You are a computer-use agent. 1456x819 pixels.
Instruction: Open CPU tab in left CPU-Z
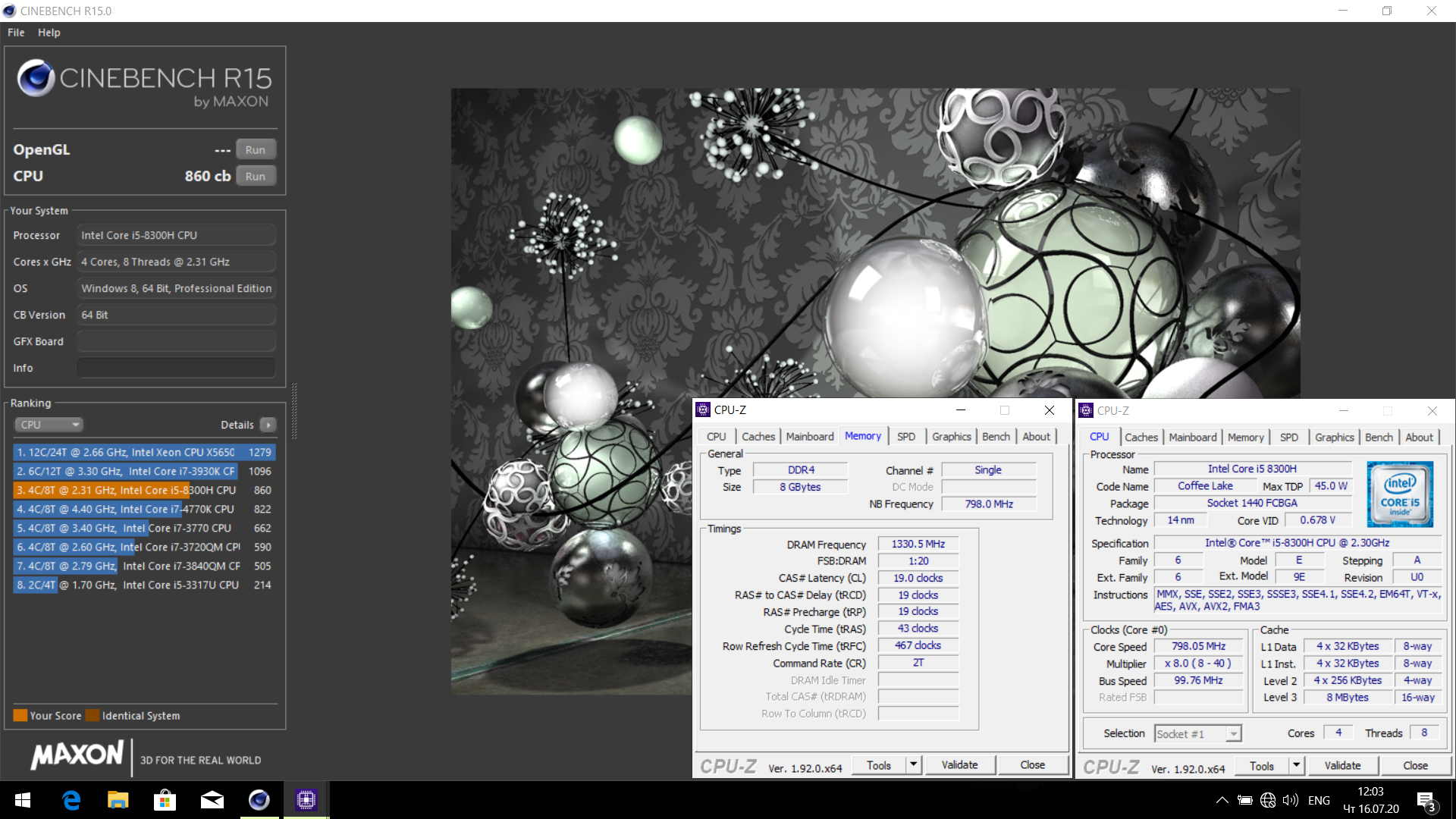coord(717,437)
